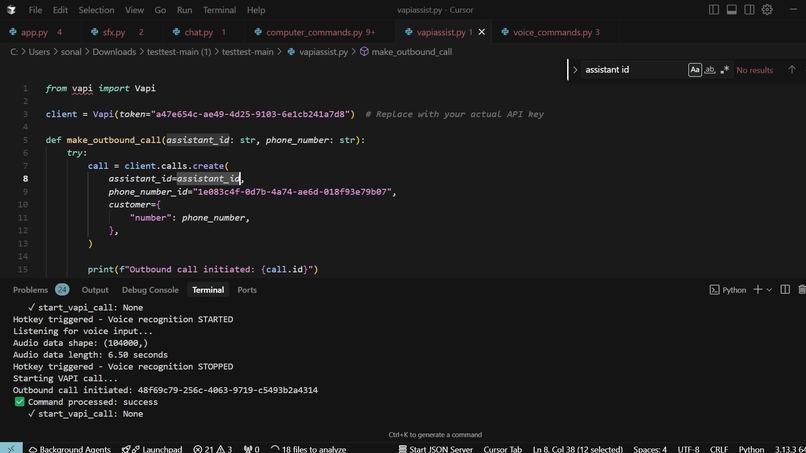Image resolution: width=806 pixels, height=453 pixels.
Task: Toggle the primary sidebar layout icon
Action: point(713,10)
